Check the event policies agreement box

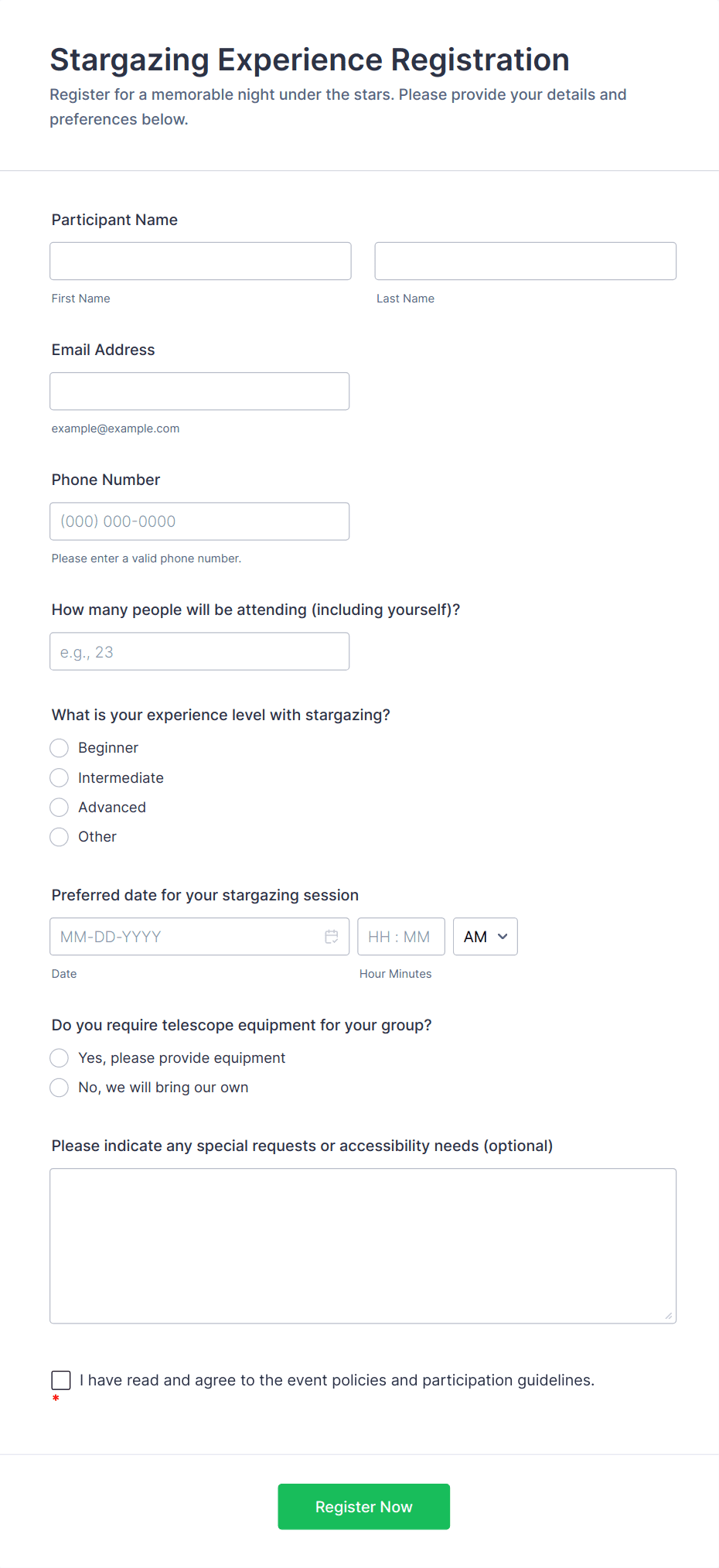click(x=61, y=1380)
